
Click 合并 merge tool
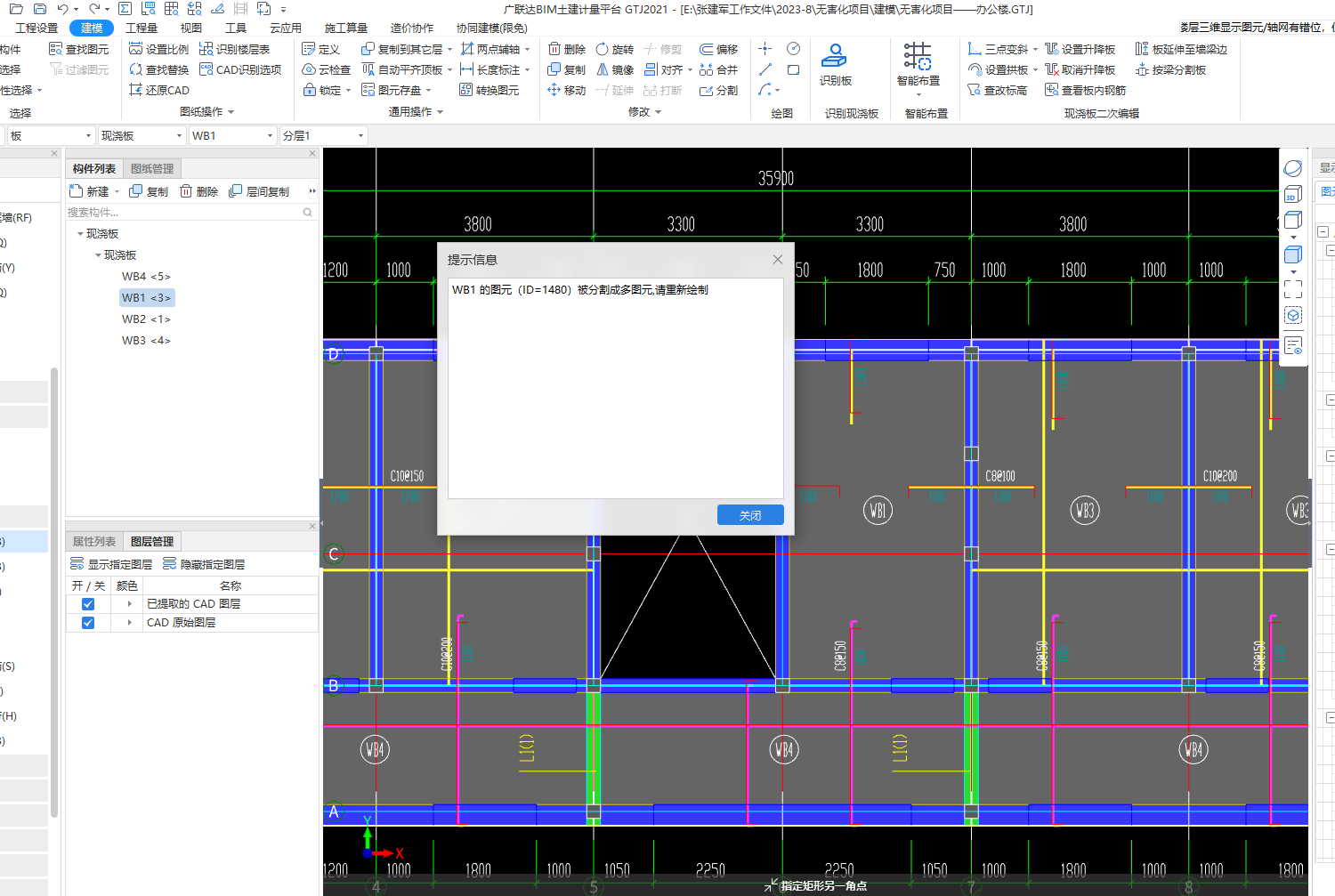pos(719,69)
